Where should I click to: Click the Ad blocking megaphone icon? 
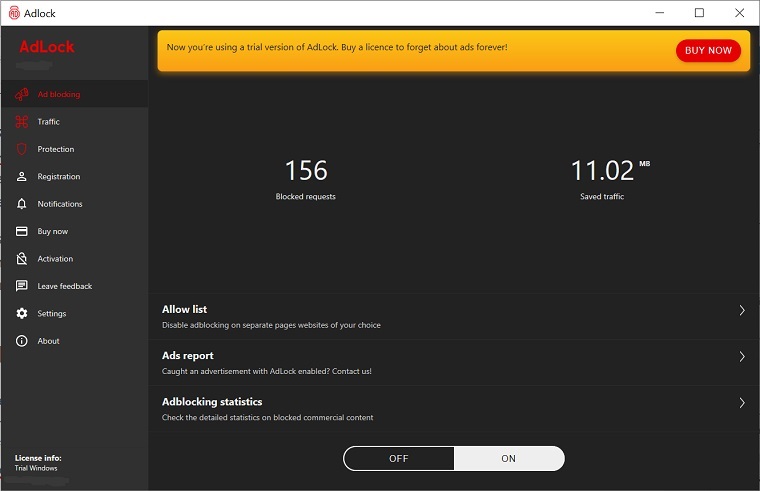point(21,95)
